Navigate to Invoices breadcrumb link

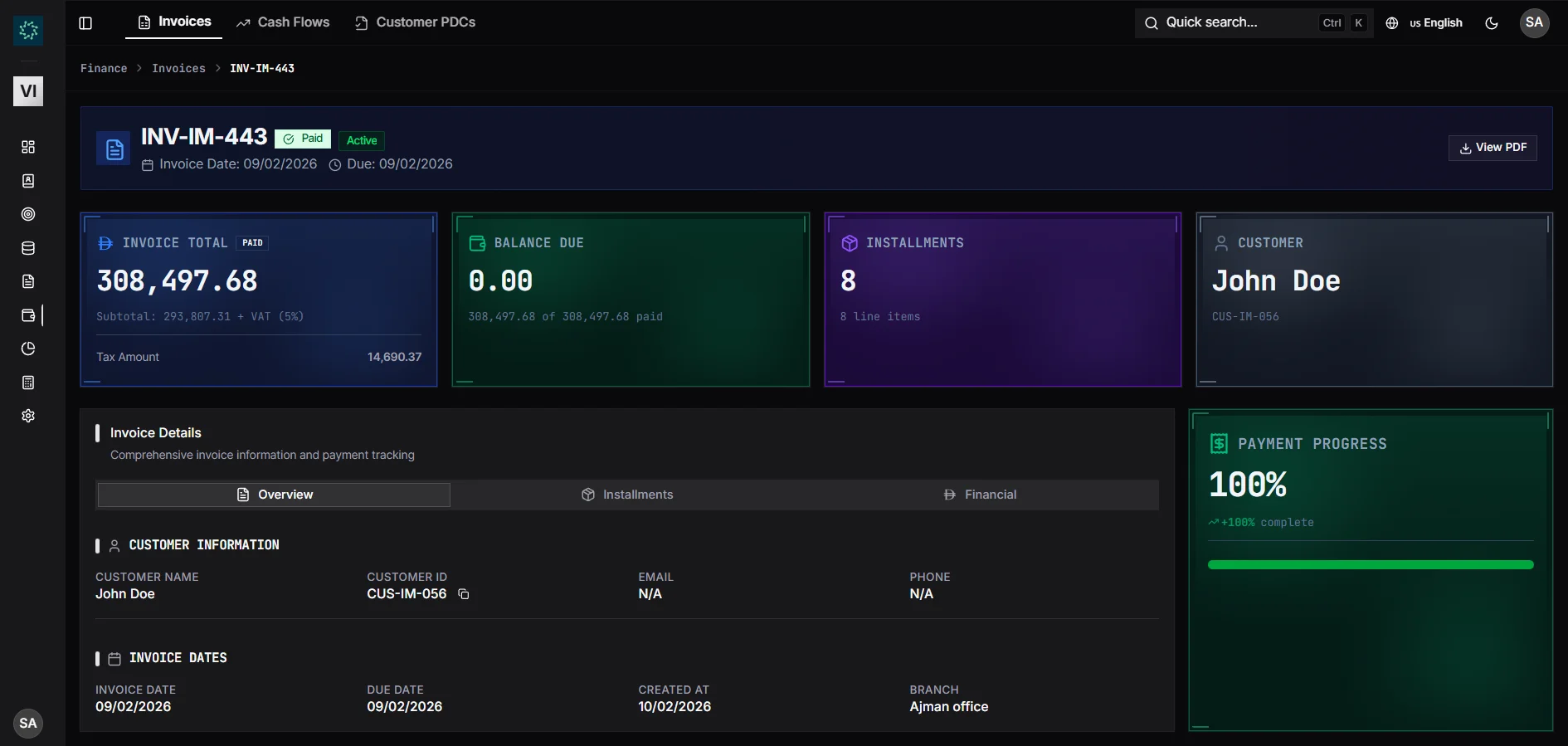point(178,68)
